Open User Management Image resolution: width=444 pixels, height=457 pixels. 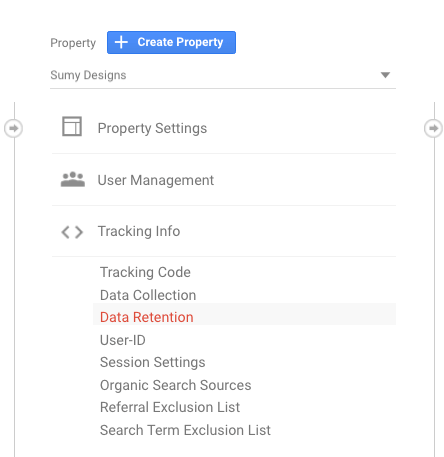224,180
